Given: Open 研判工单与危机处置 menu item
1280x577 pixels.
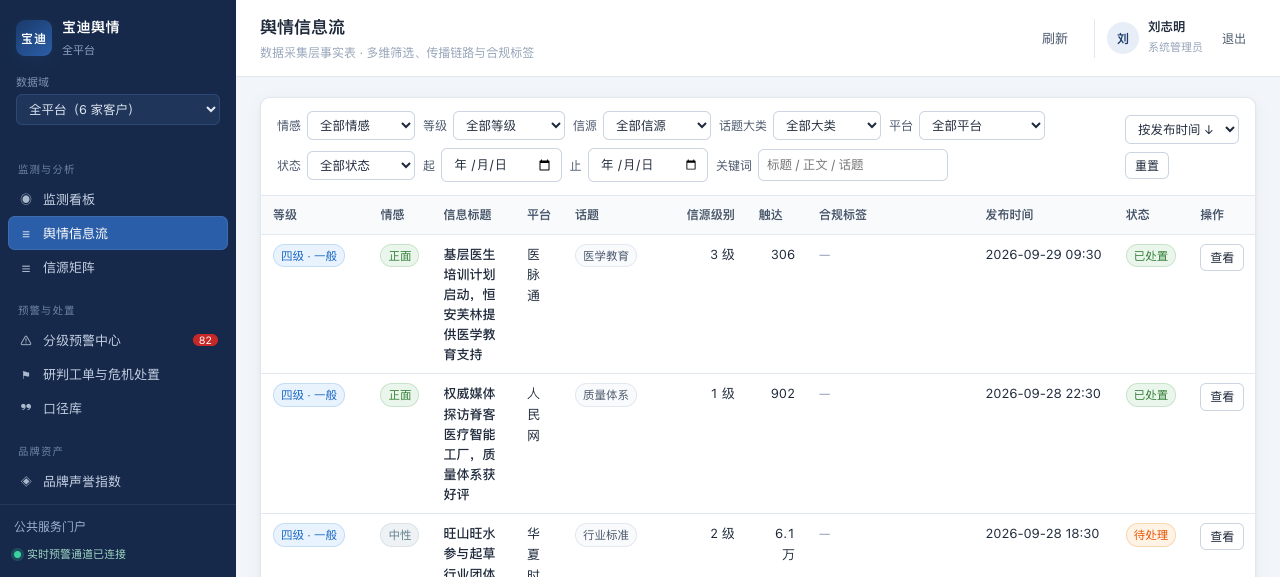Looking at the screenshot, I should [x=118, y=374].
